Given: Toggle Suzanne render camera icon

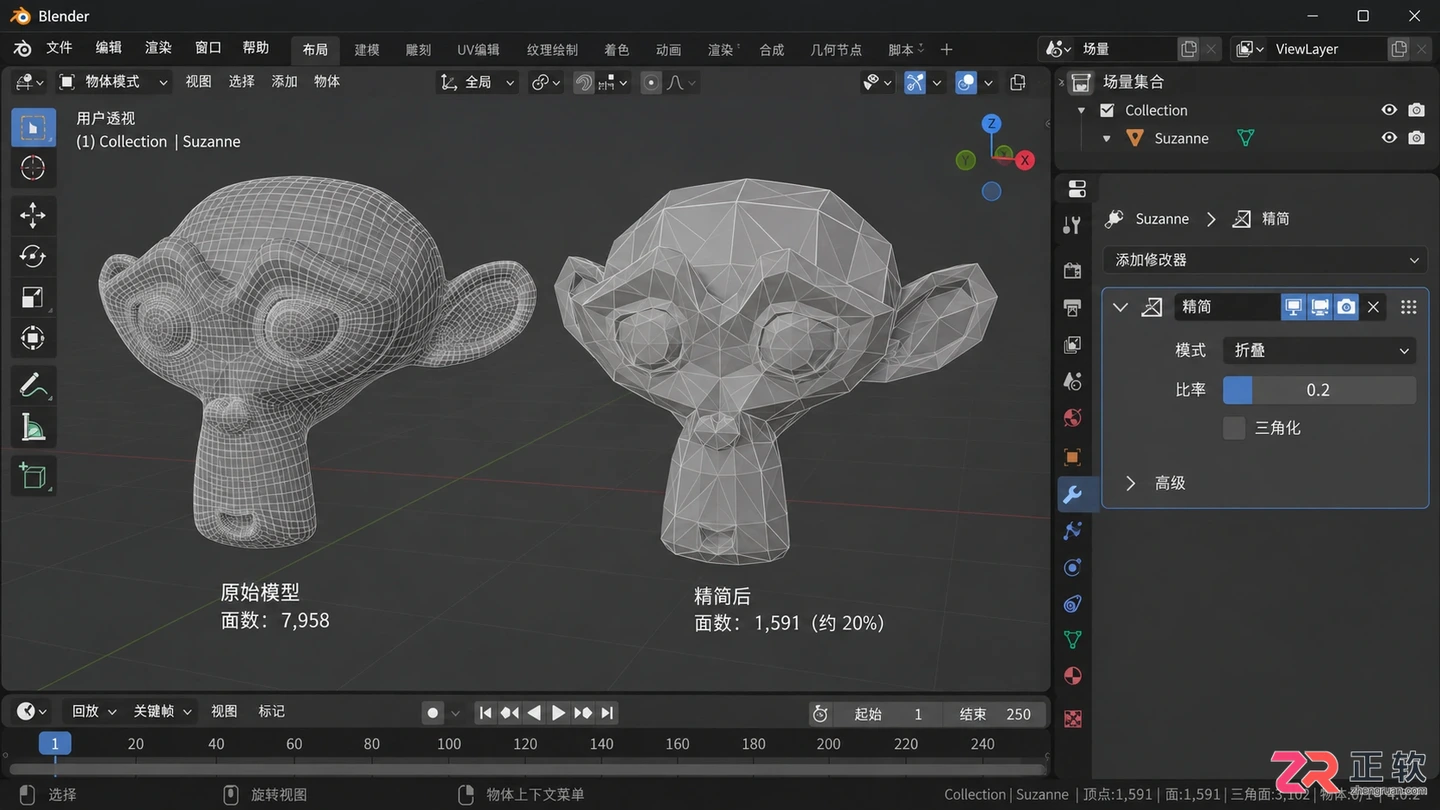Looking at the screenshot, I should [1417, 138].
